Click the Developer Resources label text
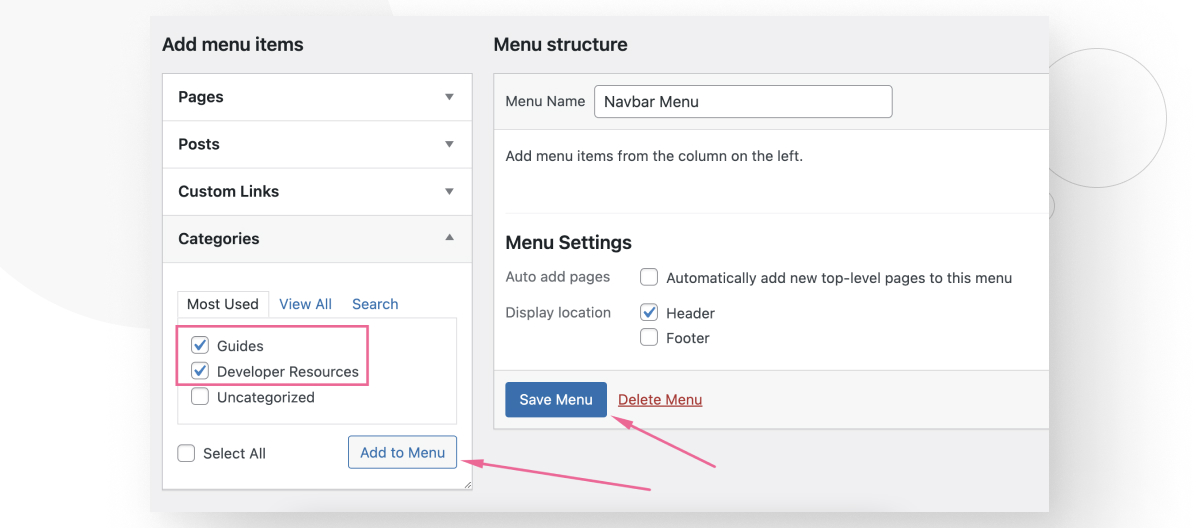This screenshot has height=528, width=1200. point(288,372)
